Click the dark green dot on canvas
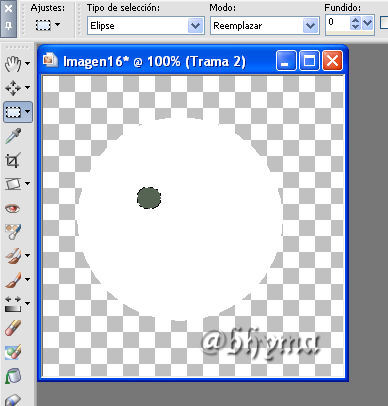The height and width of the screenshot is (406, 388). click(149, 198)
